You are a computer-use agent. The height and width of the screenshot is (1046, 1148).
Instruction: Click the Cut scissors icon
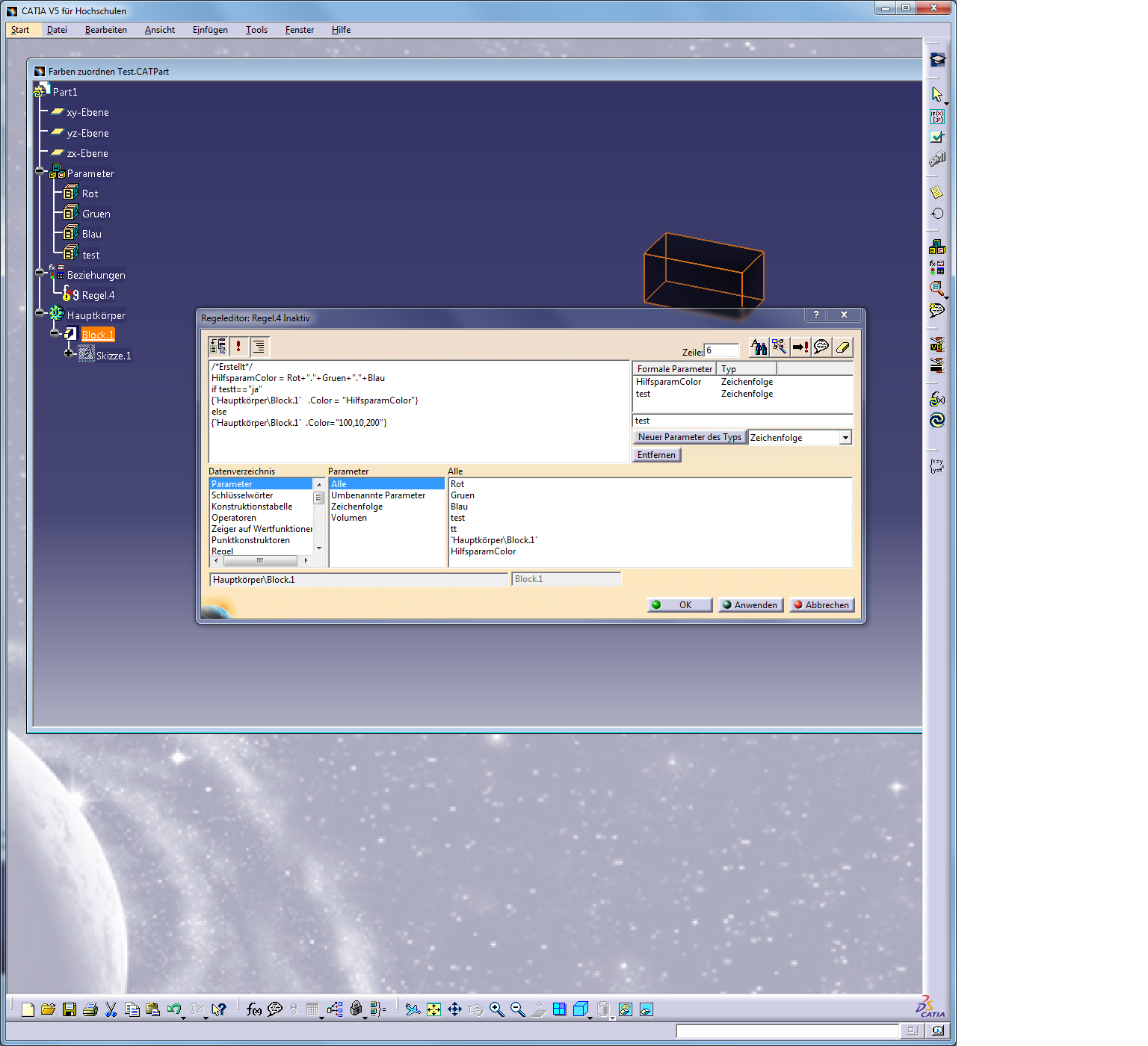point(111,1009)
